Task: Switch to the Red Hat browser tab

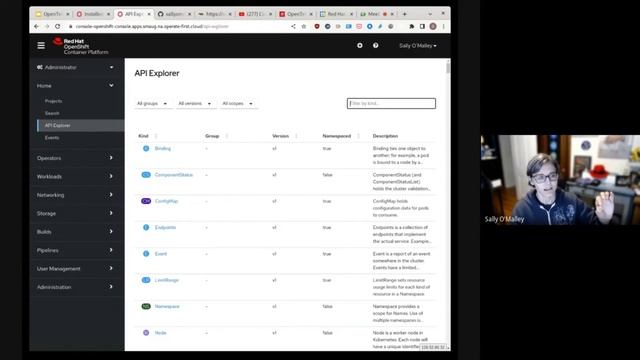Action: [336, 14]
